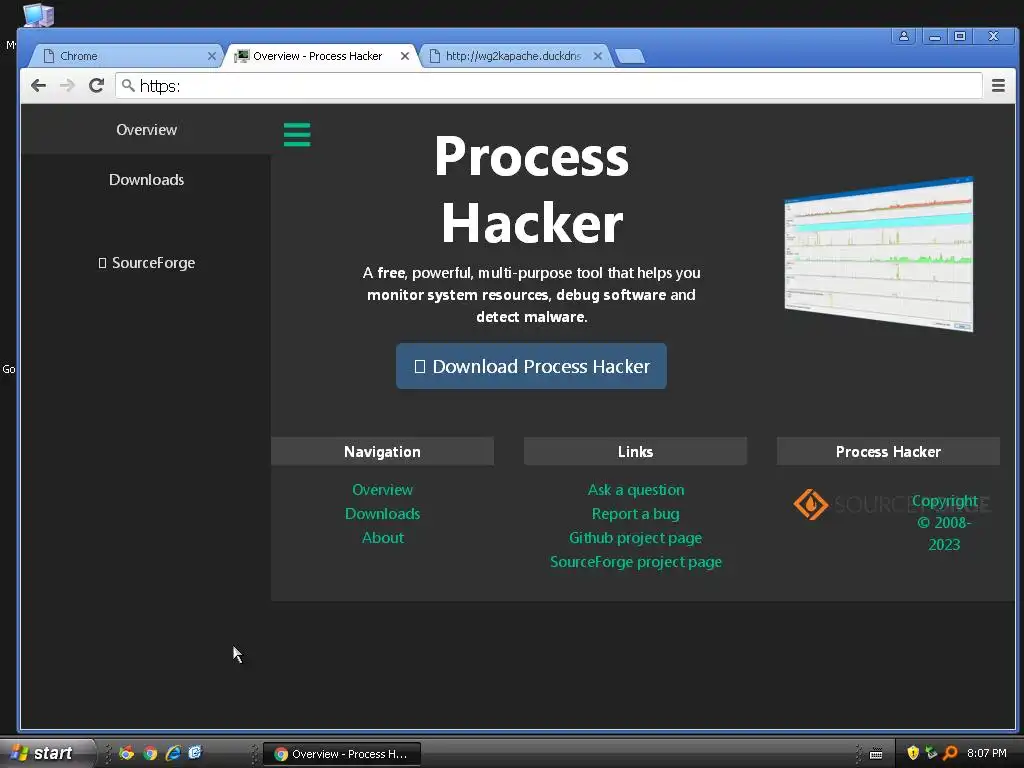Select Overview in the left sidebar
This screenshot has width=1024, height=768.
[x=146, y=129]
